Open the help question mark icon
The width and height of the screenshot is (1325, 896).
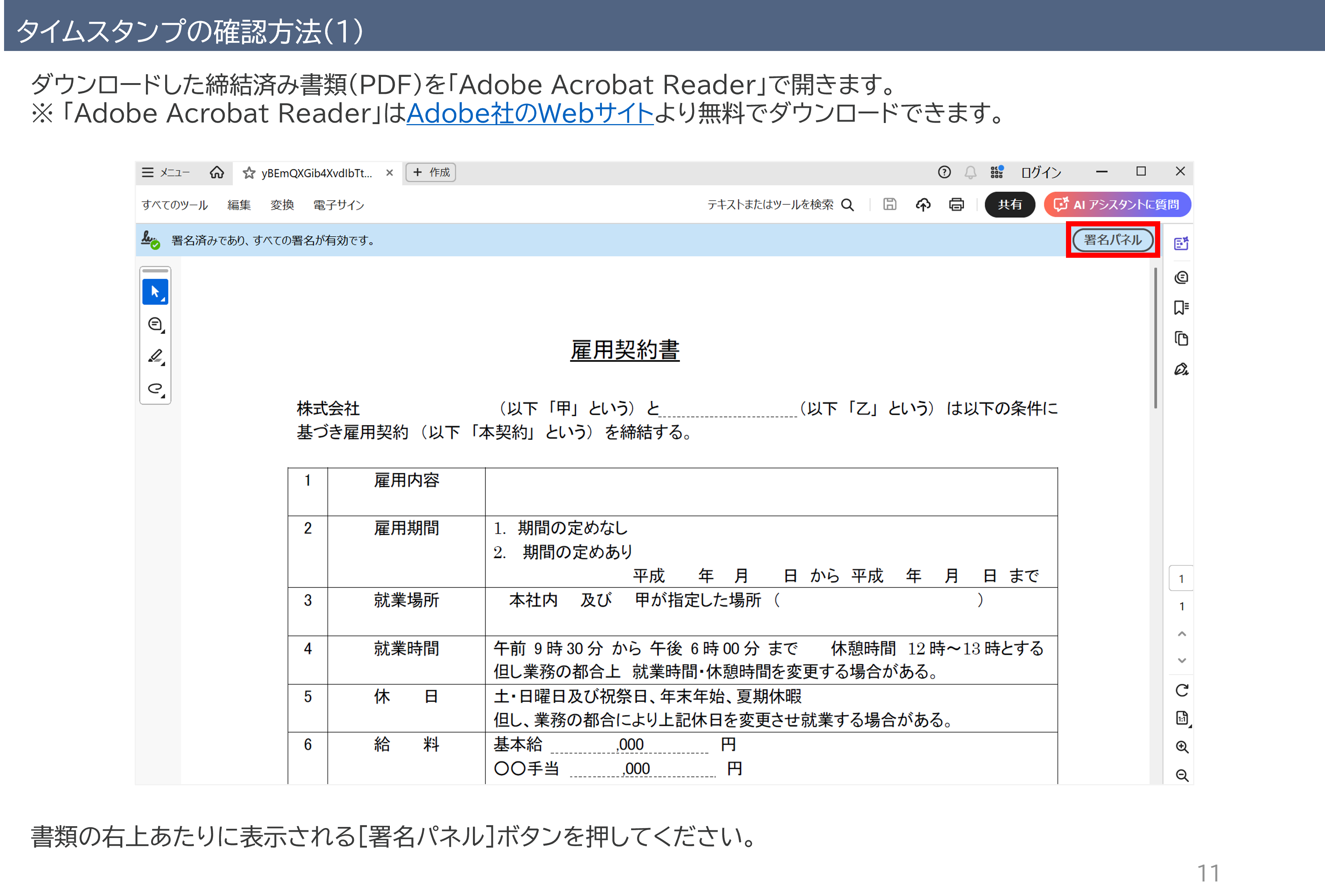(x=944, y=172)
